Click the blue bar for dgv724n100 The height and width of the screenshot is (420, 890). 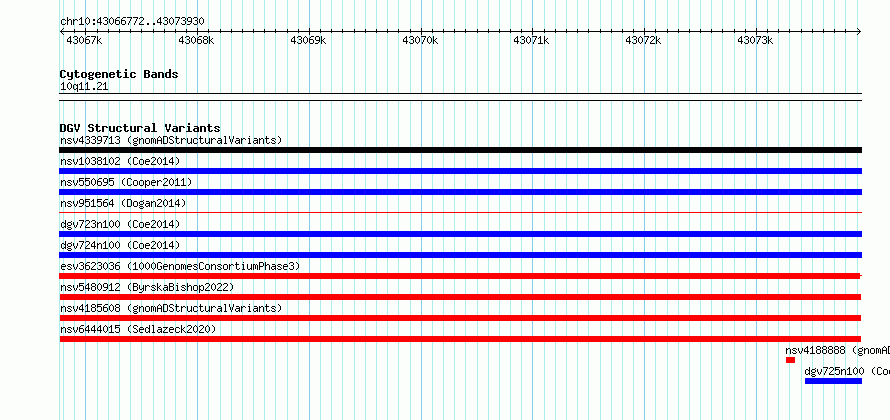(460, 255)
